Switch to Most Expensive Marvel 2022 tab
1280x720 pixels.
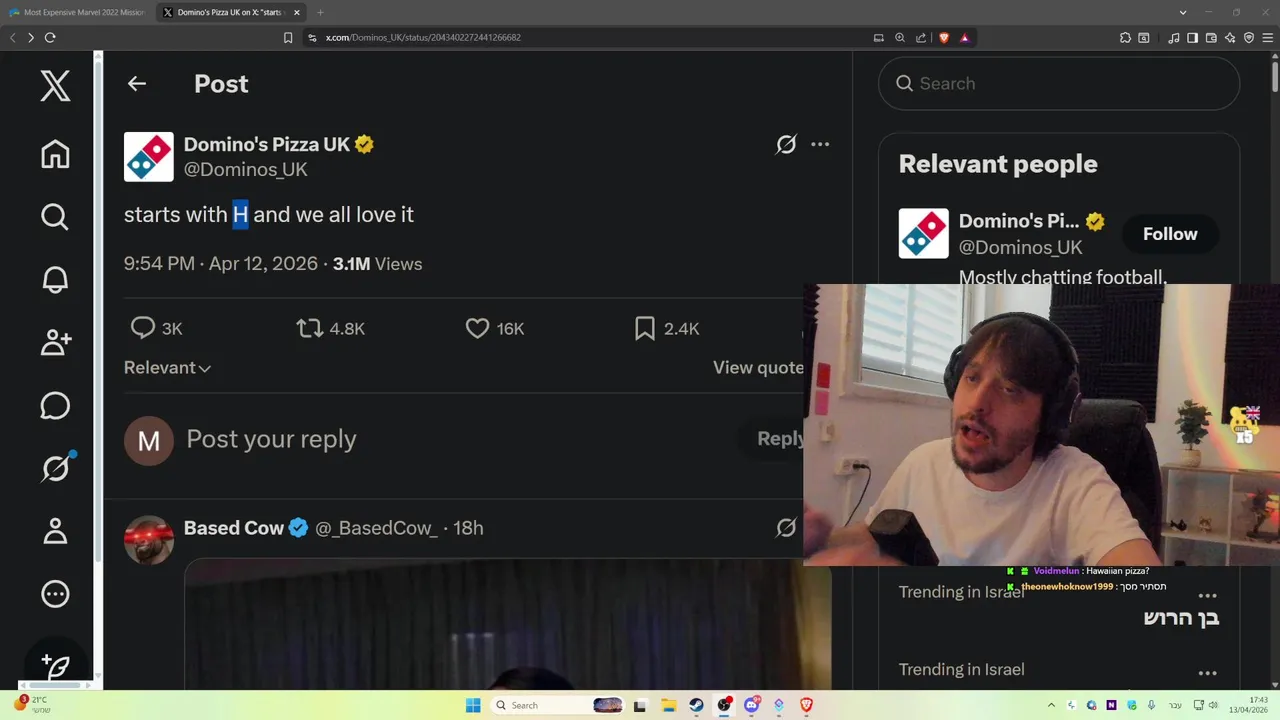[78, 13]
